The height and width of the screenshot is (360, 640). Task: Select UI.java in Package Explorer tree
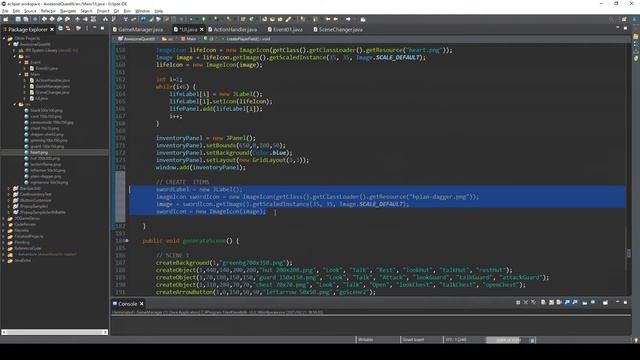tap(42, 98)
